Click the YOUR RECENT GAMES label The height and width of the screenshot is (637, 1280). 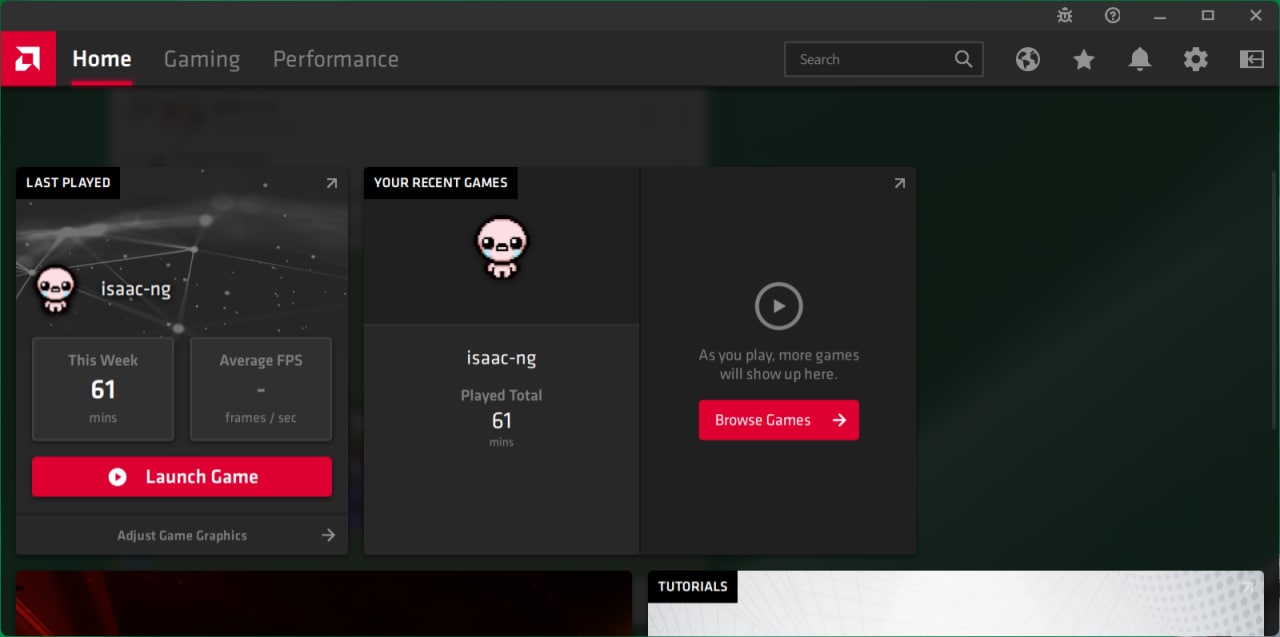click(441, 183)
